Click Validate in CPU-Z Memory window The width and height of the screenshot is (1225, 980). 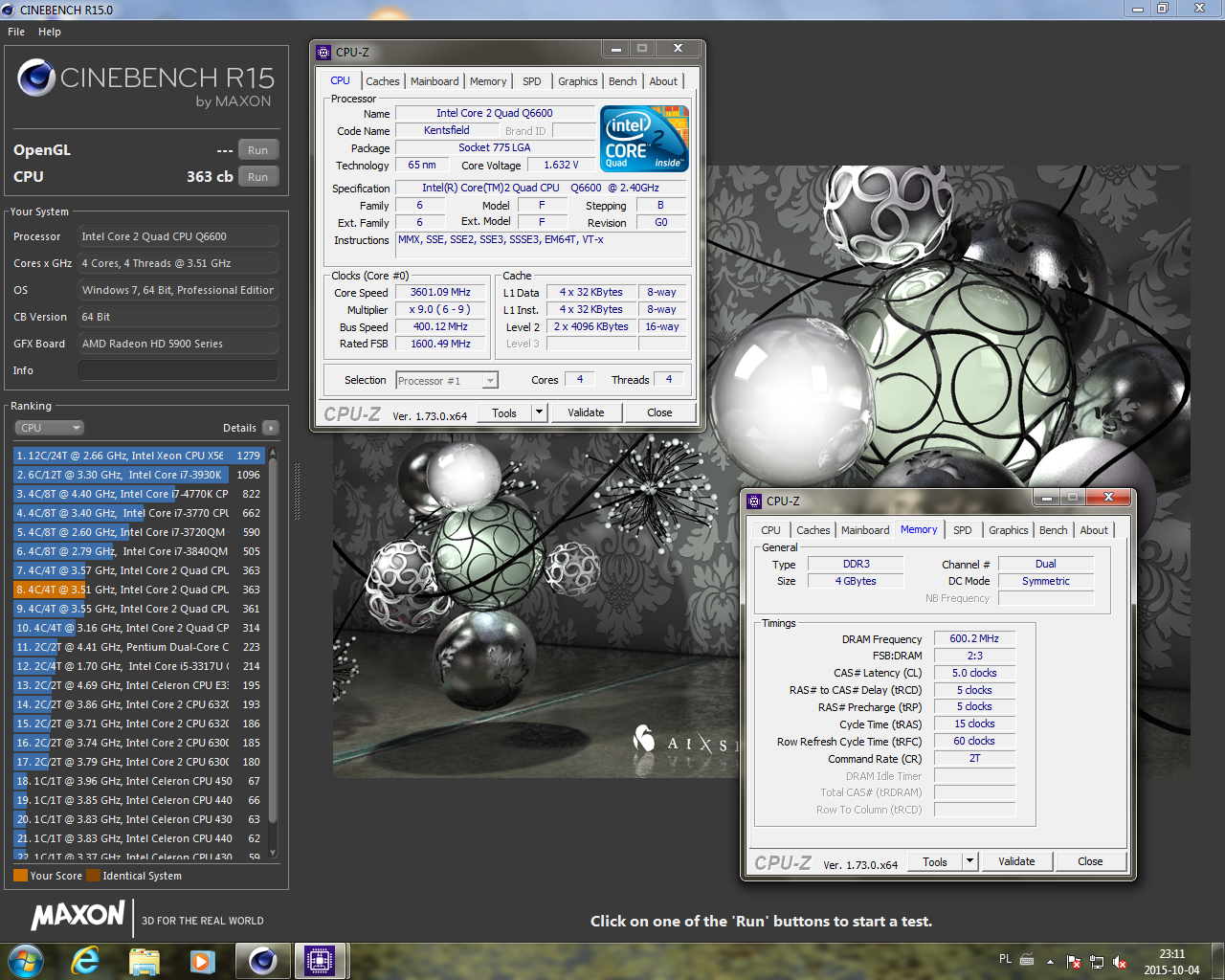click(x=1016, y=861)
